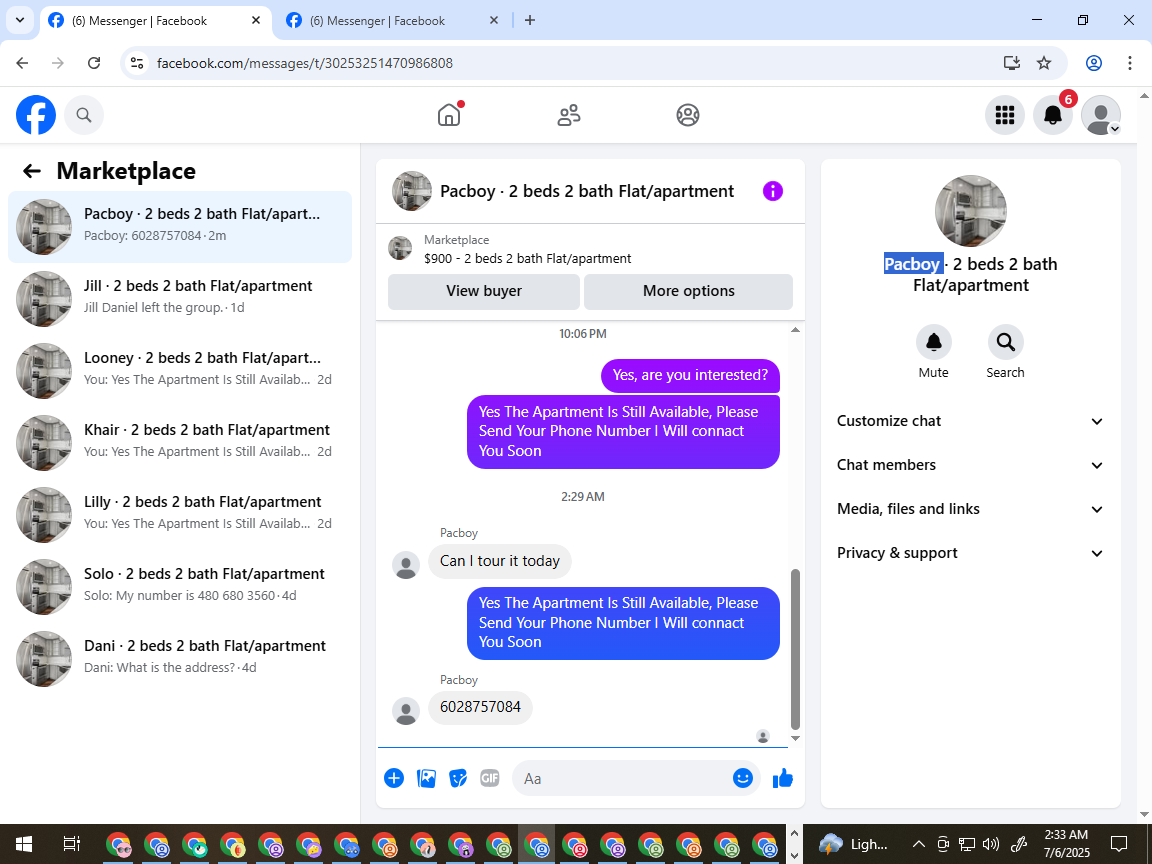Screen dimensions: 1152x864
Task: Open Jill conversation in chat list
Action: (x=180, y=299)
